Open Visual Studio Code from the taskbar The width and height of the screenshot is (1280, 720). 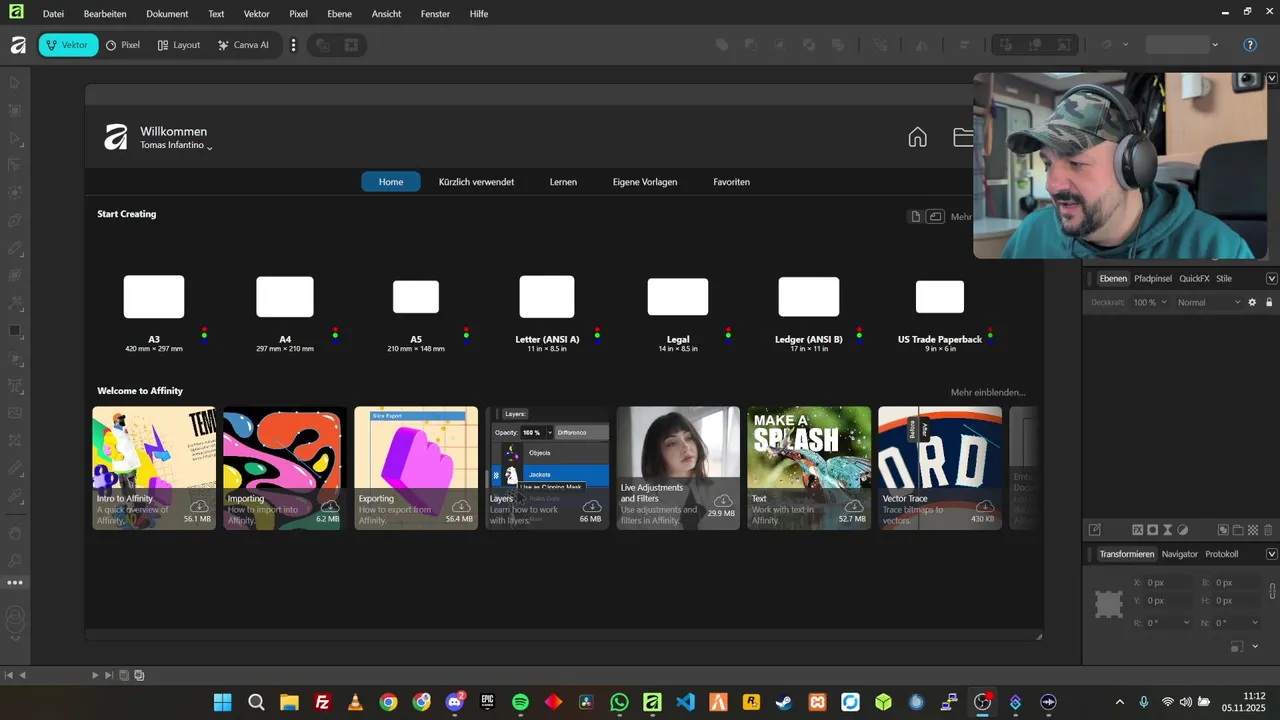click(x=685, y=702)
